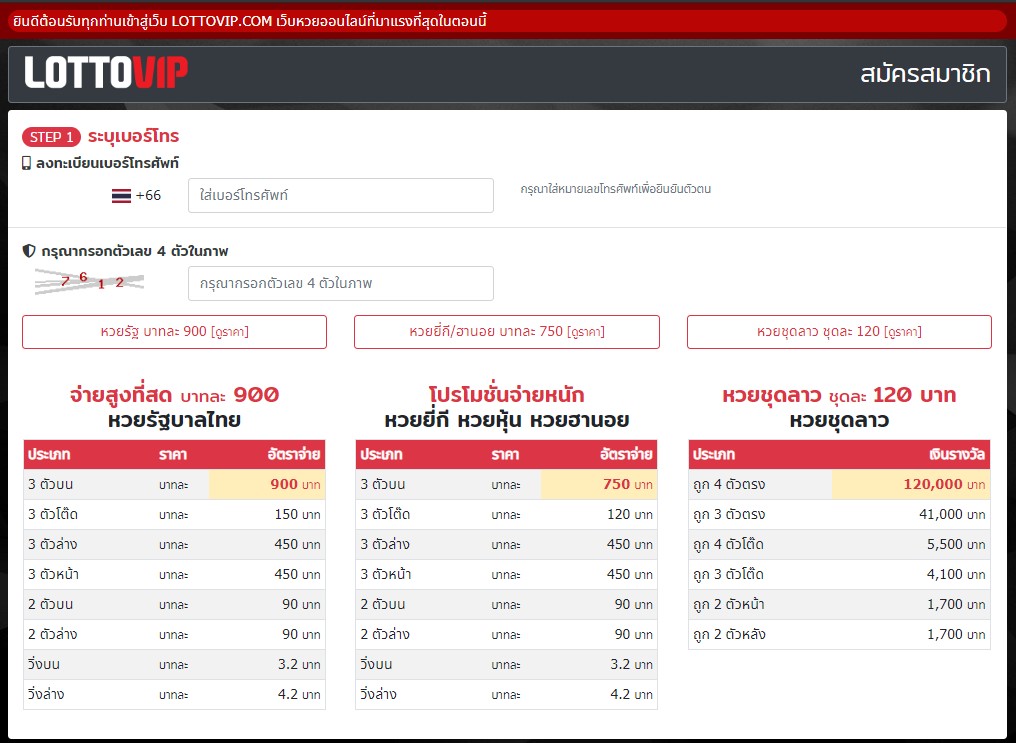Click the STEP 1 red badge
The height and width of the screenshot is (743, 1016).
[x=50, y=136]
